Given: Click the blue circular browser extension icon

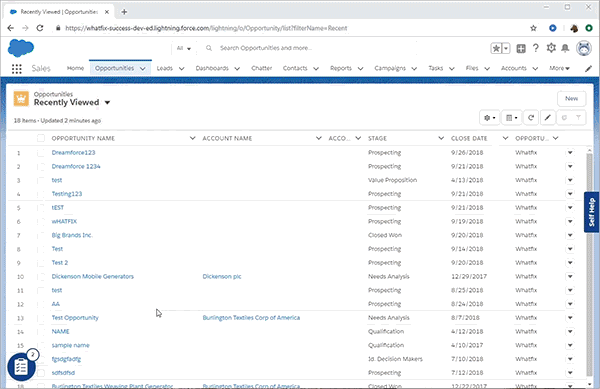Looking at the screenshot, I should click(553, 28).
